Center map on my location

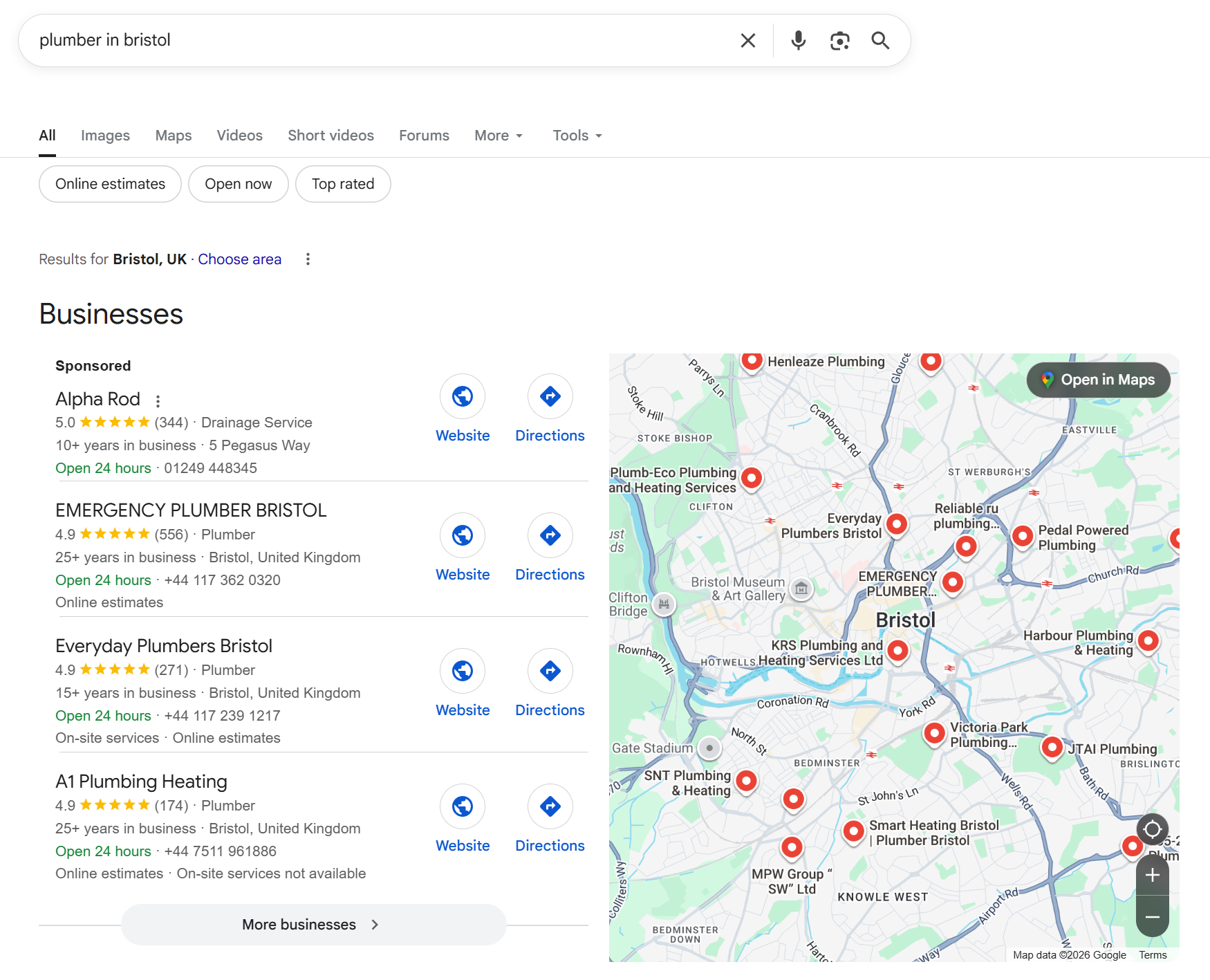1153,829
